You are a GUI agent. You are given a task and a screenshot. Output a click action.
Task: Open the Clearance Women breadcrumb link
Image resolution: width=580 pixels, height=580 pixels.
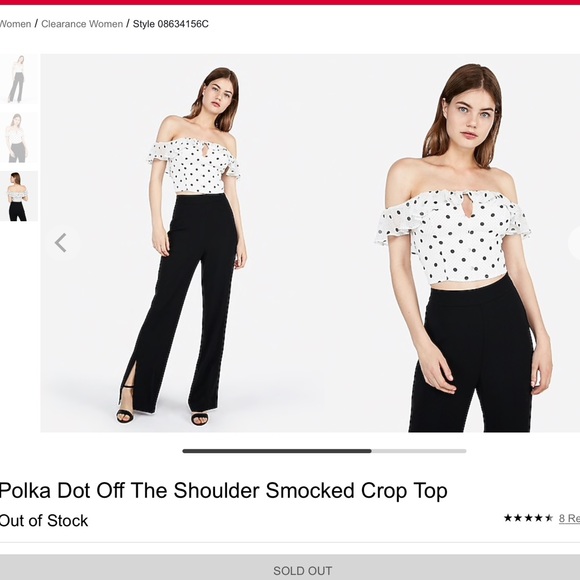(x=82, y=24)
